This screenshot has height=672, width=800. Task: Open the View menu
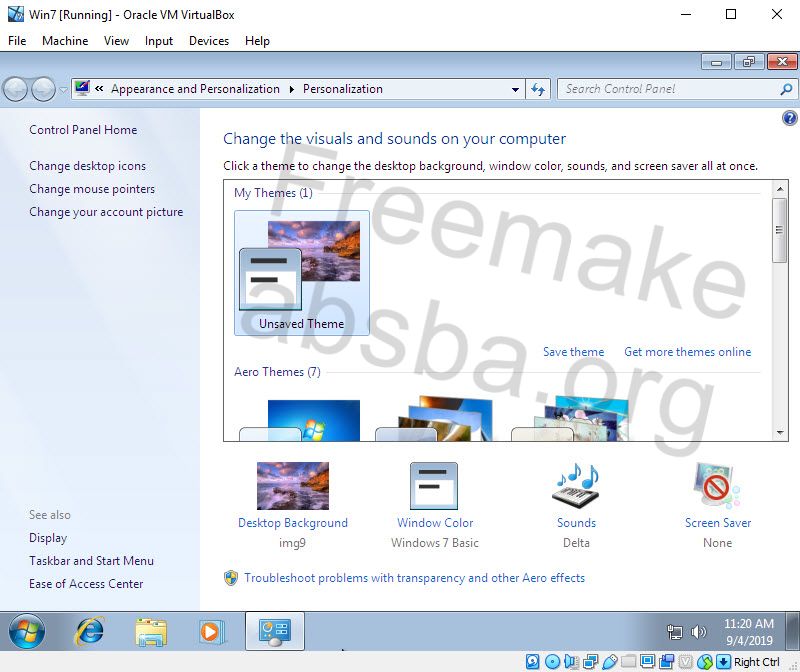[116, 41]
